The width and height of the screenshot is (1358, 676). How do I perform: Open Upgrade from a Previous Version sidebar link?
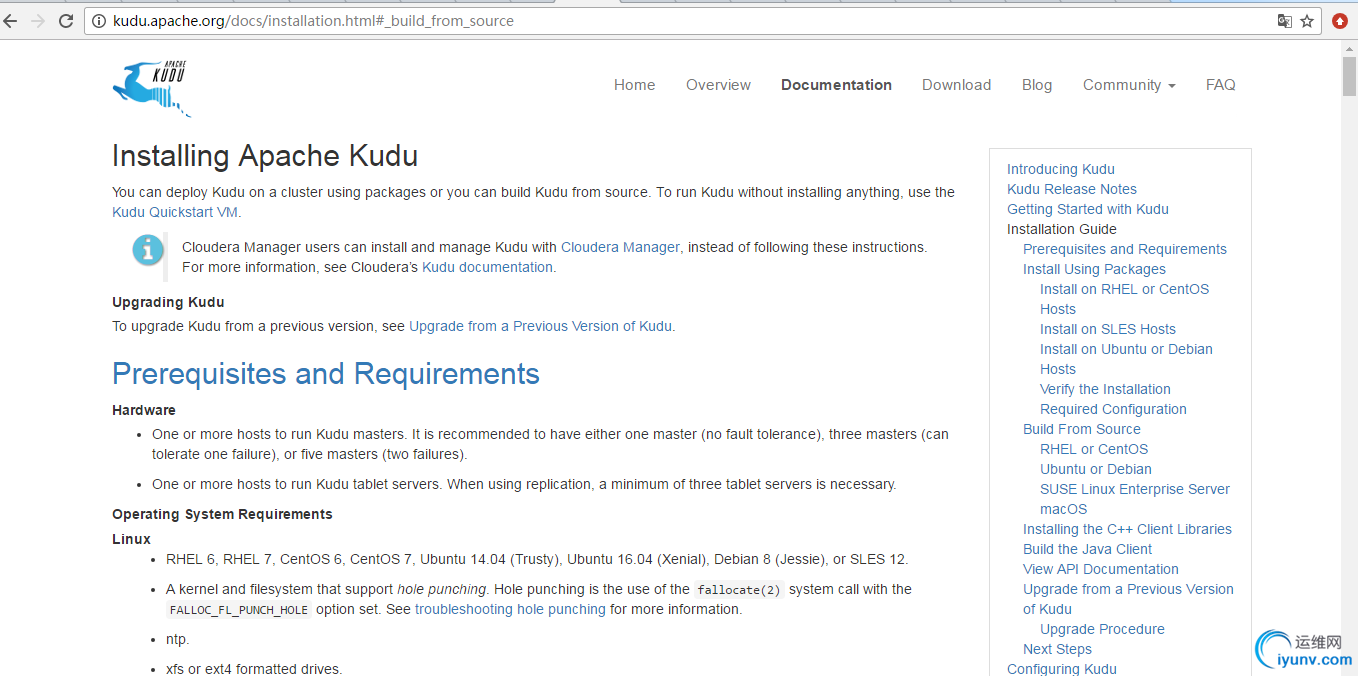(x=1128, y=599)
